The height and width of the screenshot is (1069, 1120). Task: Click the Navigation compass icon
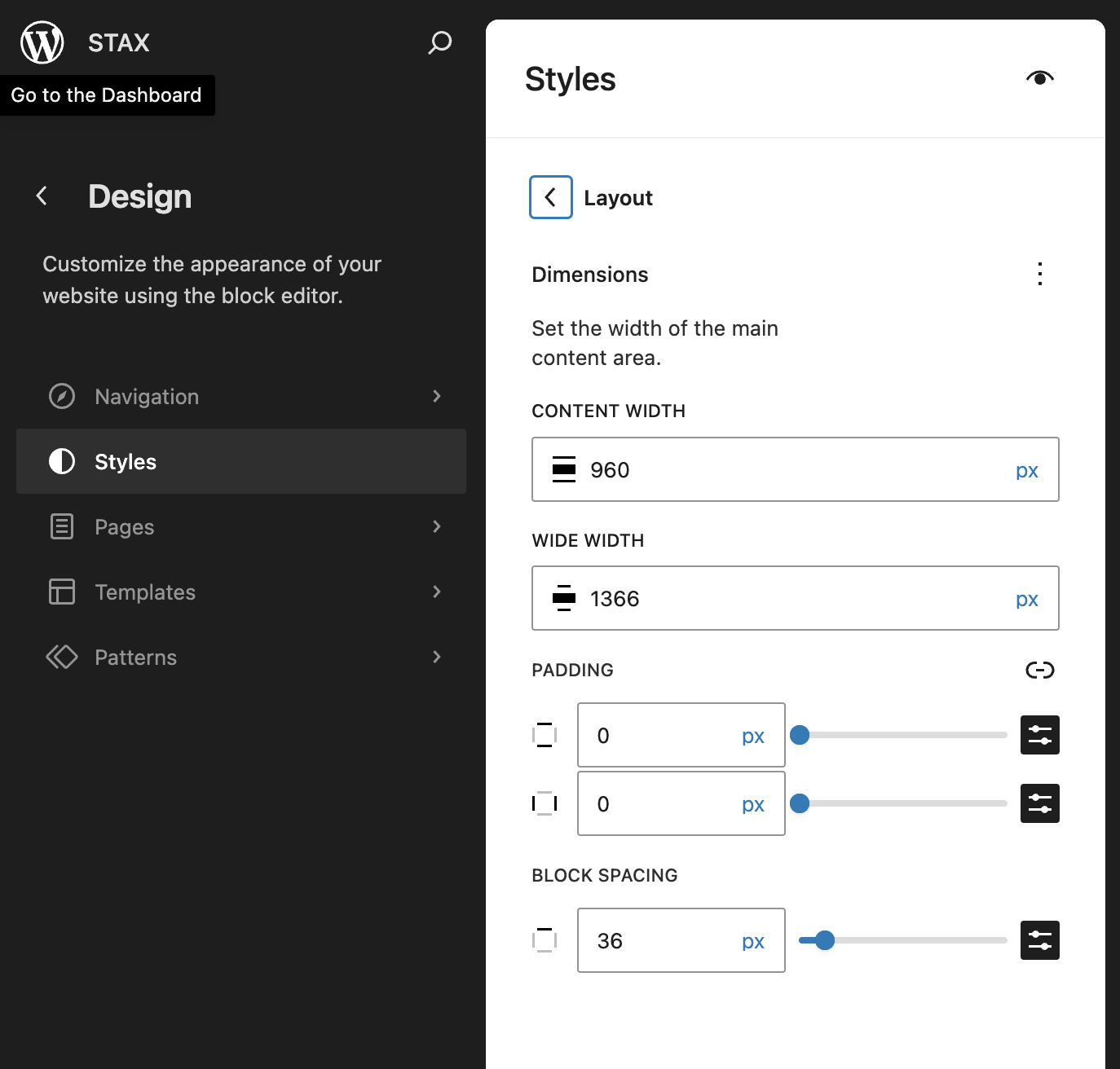62,396
